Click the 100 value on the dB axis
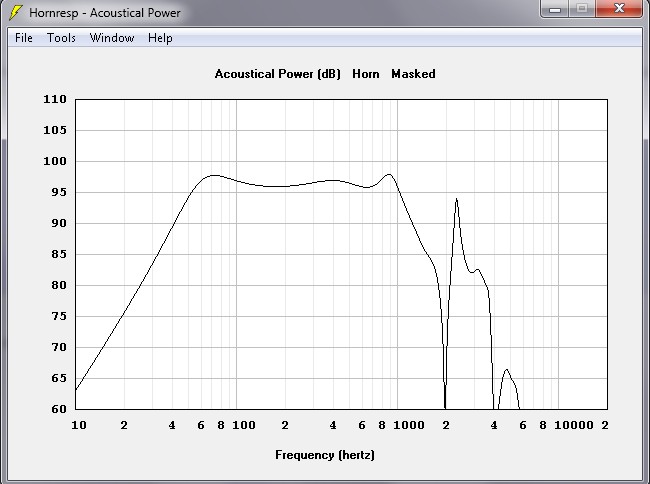650x484 pixels. [55, 162]
